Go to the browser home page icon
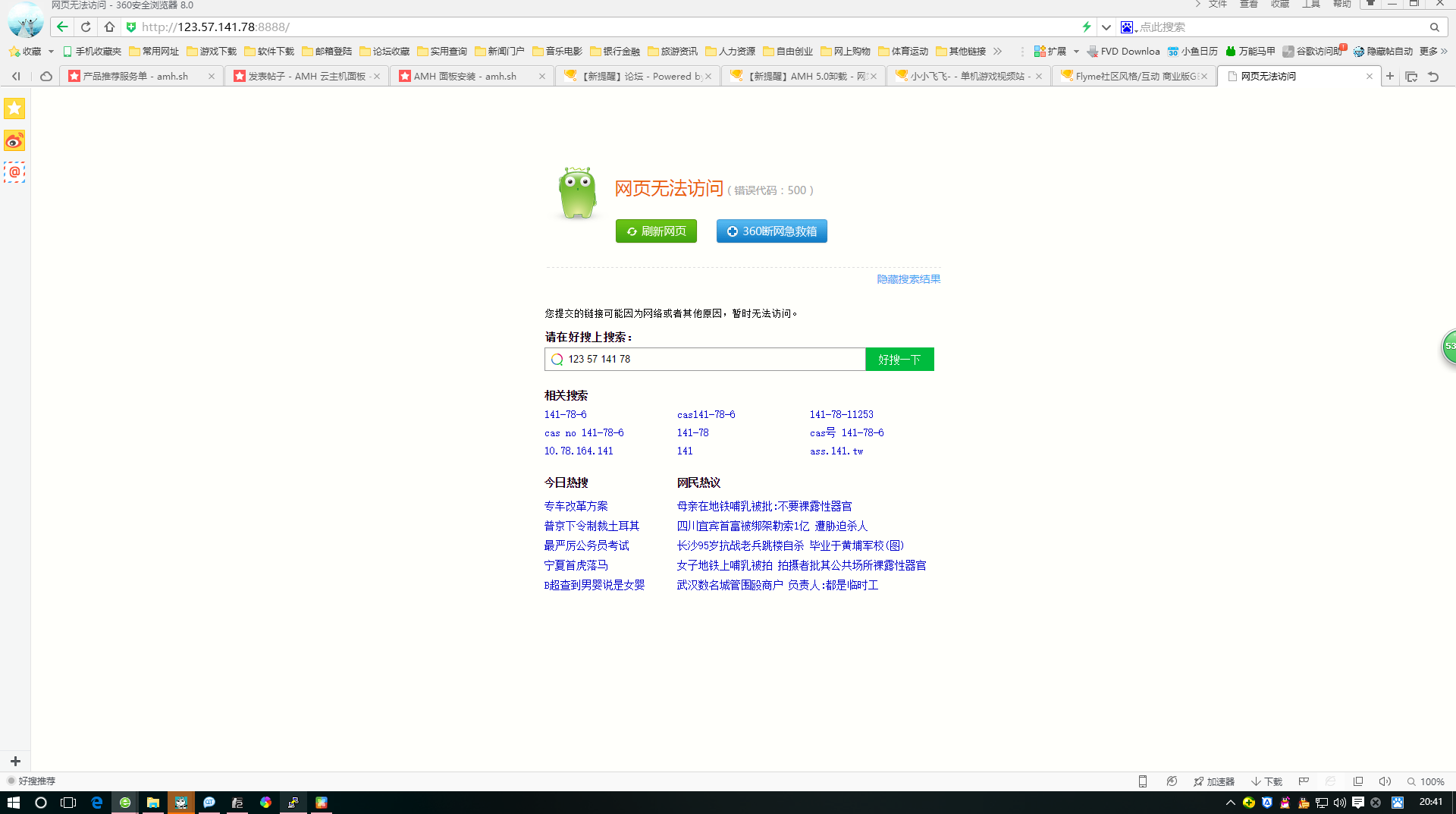 tap(109, 27)
